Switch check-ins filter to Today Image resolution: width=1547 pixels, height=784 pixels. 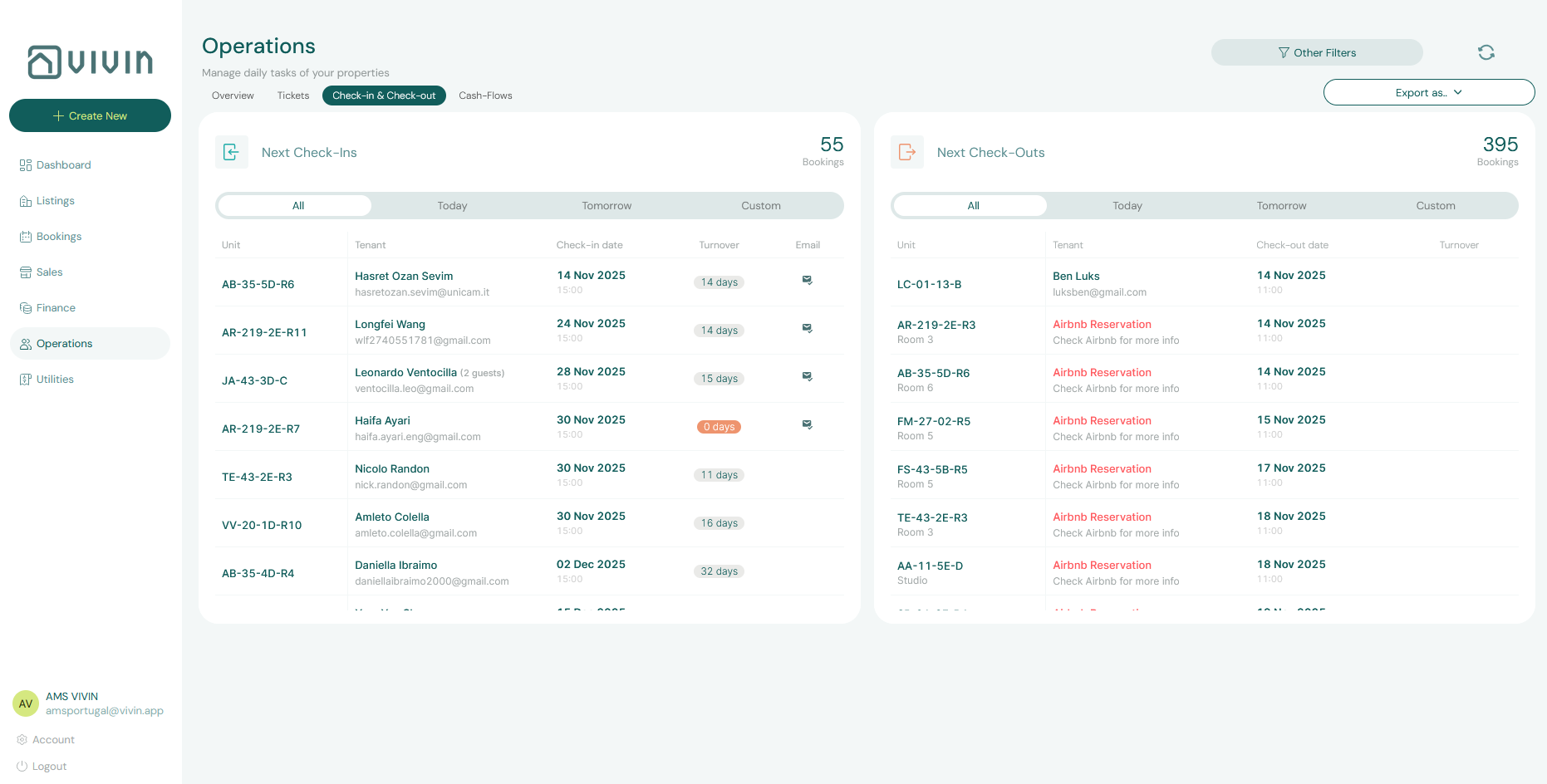452,205
